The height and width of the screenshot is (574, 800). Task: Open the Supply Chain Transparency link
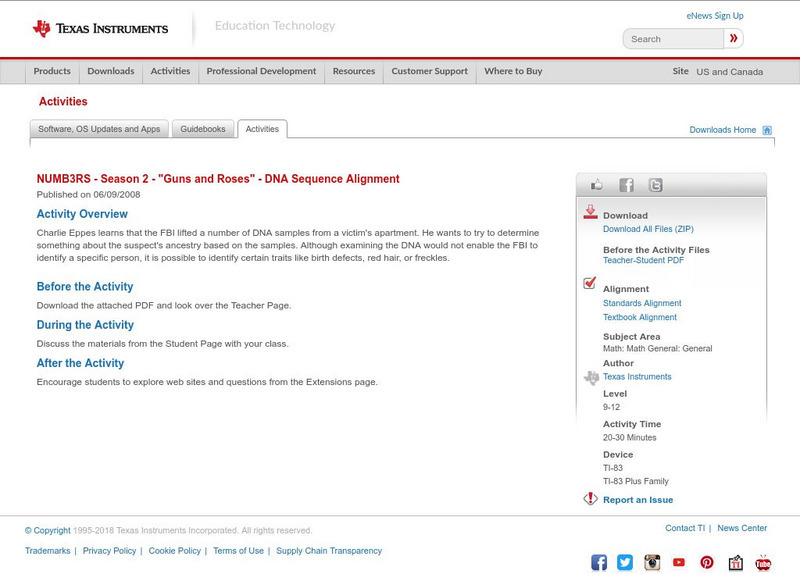329,551
